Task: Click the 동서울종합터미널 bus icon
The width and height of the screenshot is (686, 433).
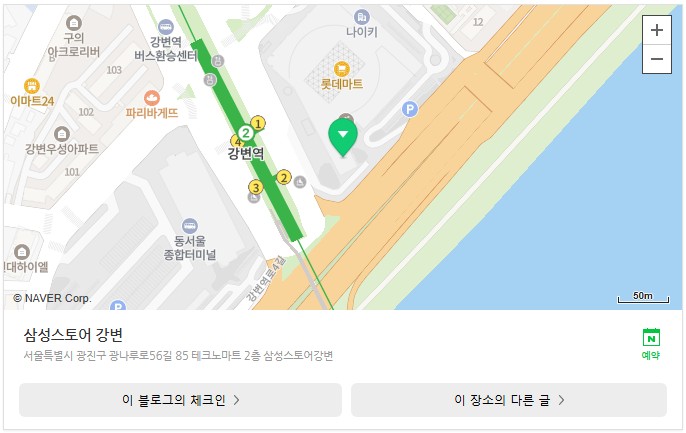Action: (x=189, y=226)
